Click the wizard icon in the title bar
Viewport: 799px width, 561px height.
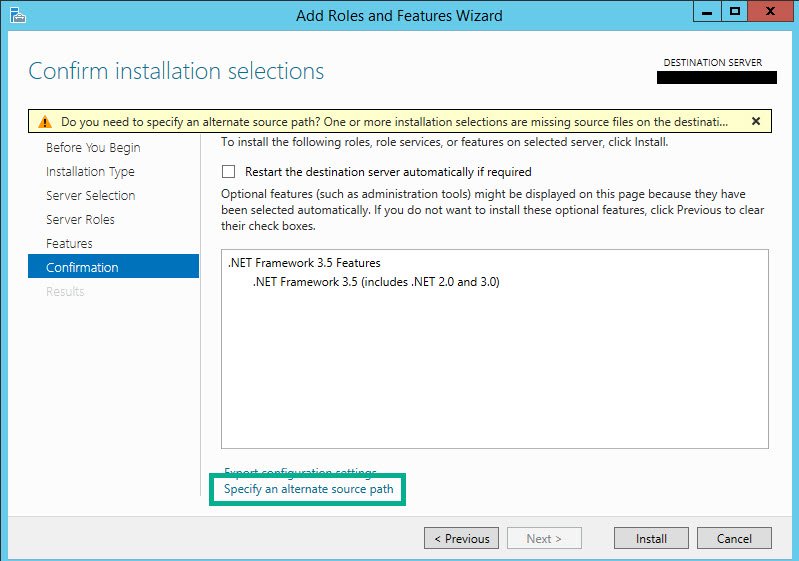tap(18, 15)
